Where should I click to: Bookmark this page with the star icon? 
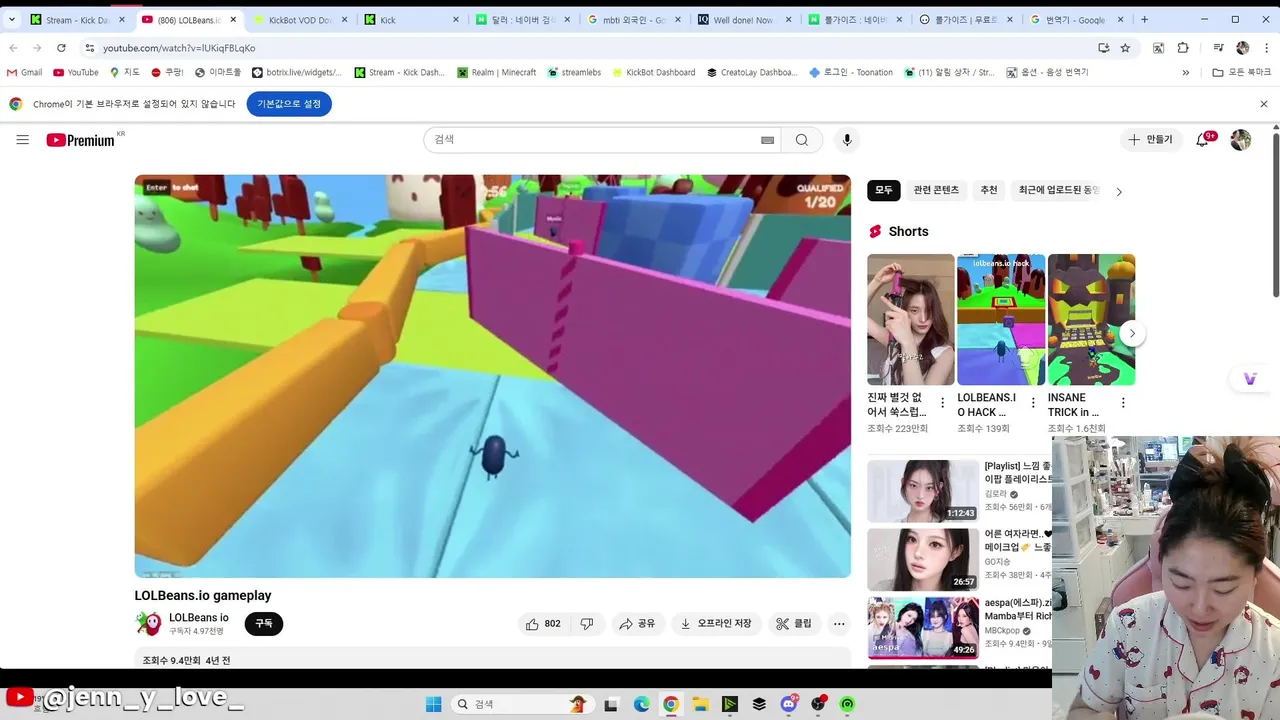coord(1125,48)
